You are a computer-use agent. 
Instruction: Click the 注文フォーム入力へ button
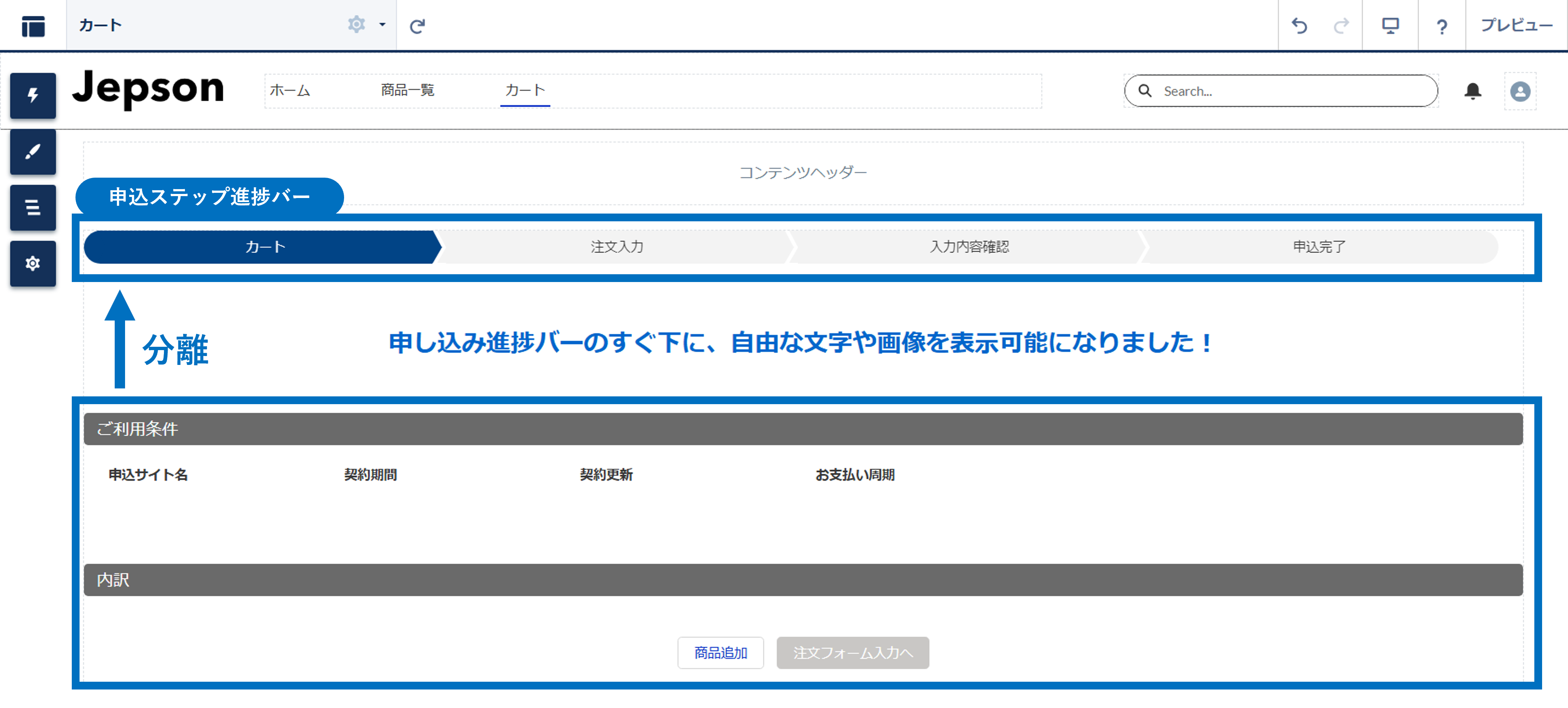pyautogui.click(x=853, y=652)
